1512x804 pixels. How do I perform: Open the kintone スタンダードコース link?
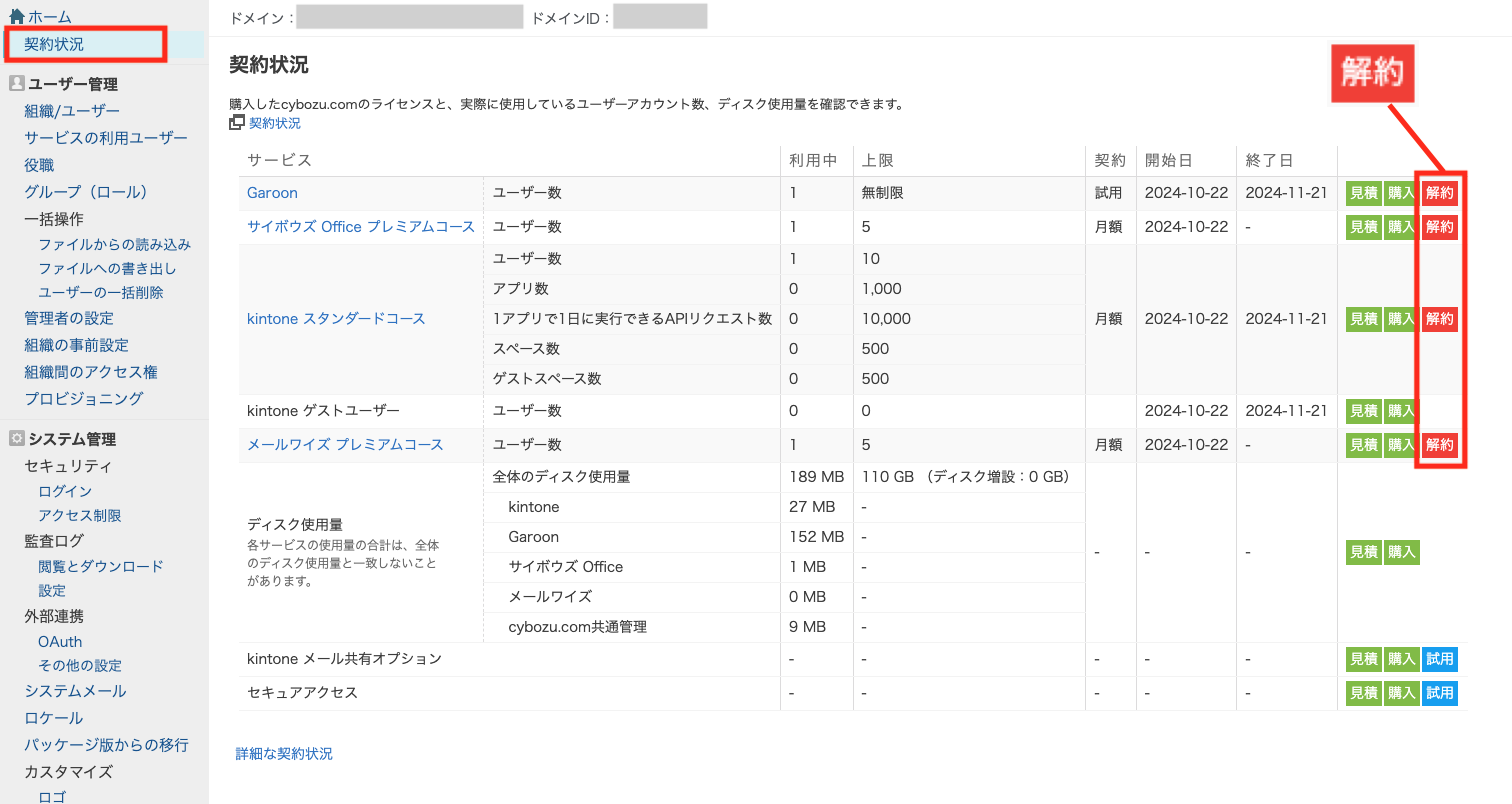click(336, 319)
